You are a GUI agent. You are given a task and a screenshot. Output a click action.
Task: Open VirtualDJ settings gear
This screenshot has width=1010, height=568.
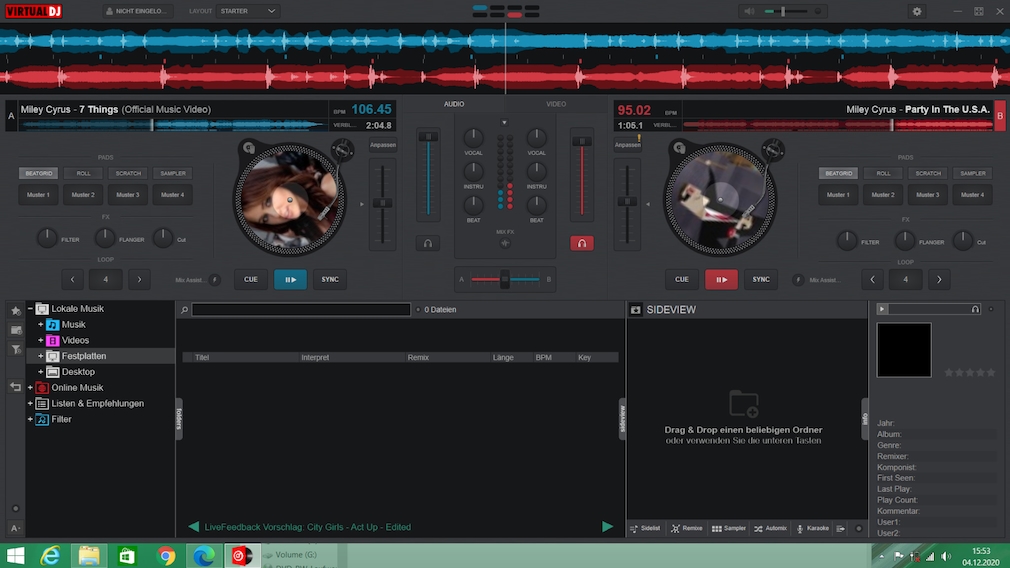917,11
